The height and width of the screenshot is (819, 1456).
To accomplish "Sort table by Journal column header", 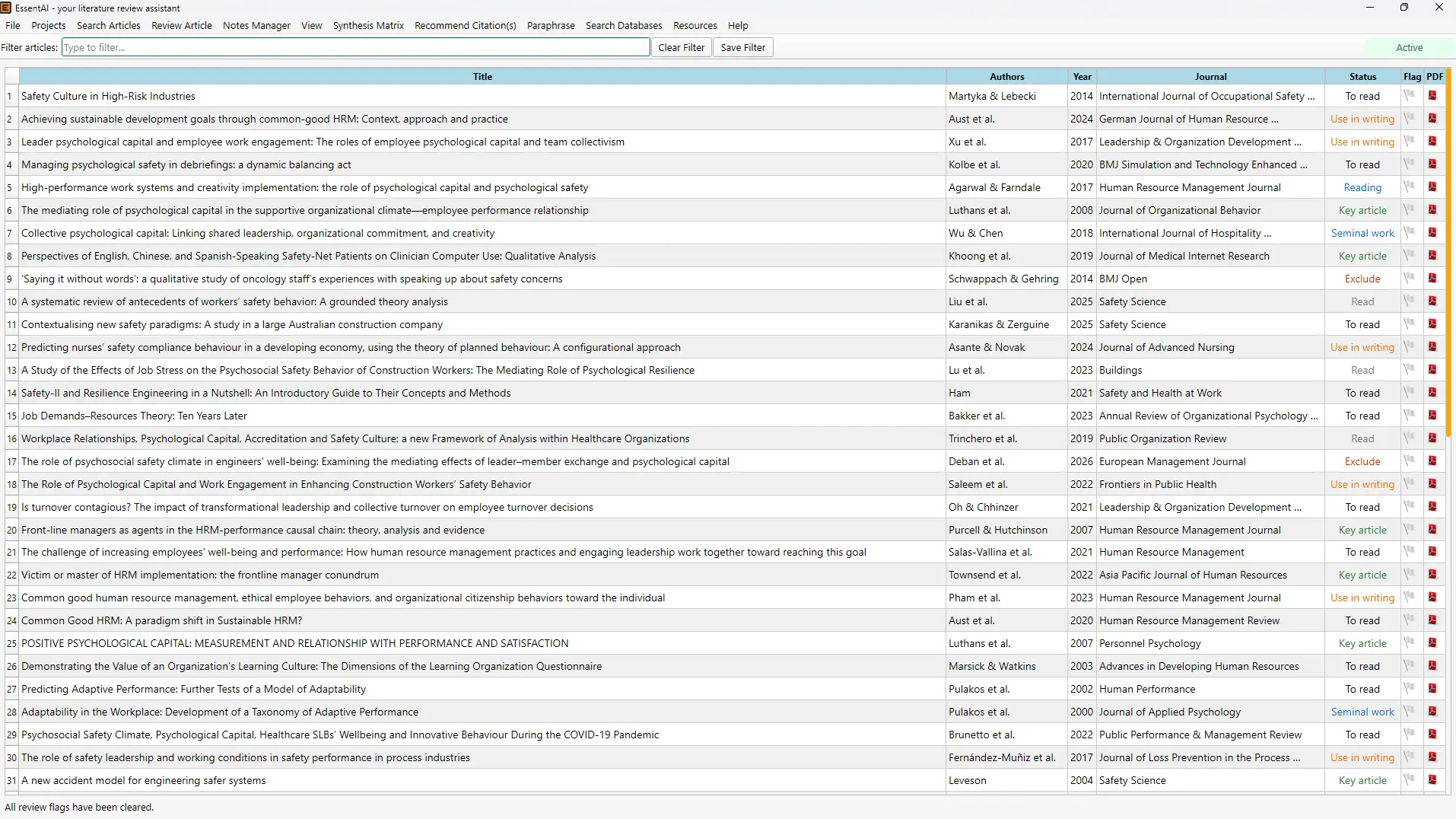I will (x=1211, y=76).
